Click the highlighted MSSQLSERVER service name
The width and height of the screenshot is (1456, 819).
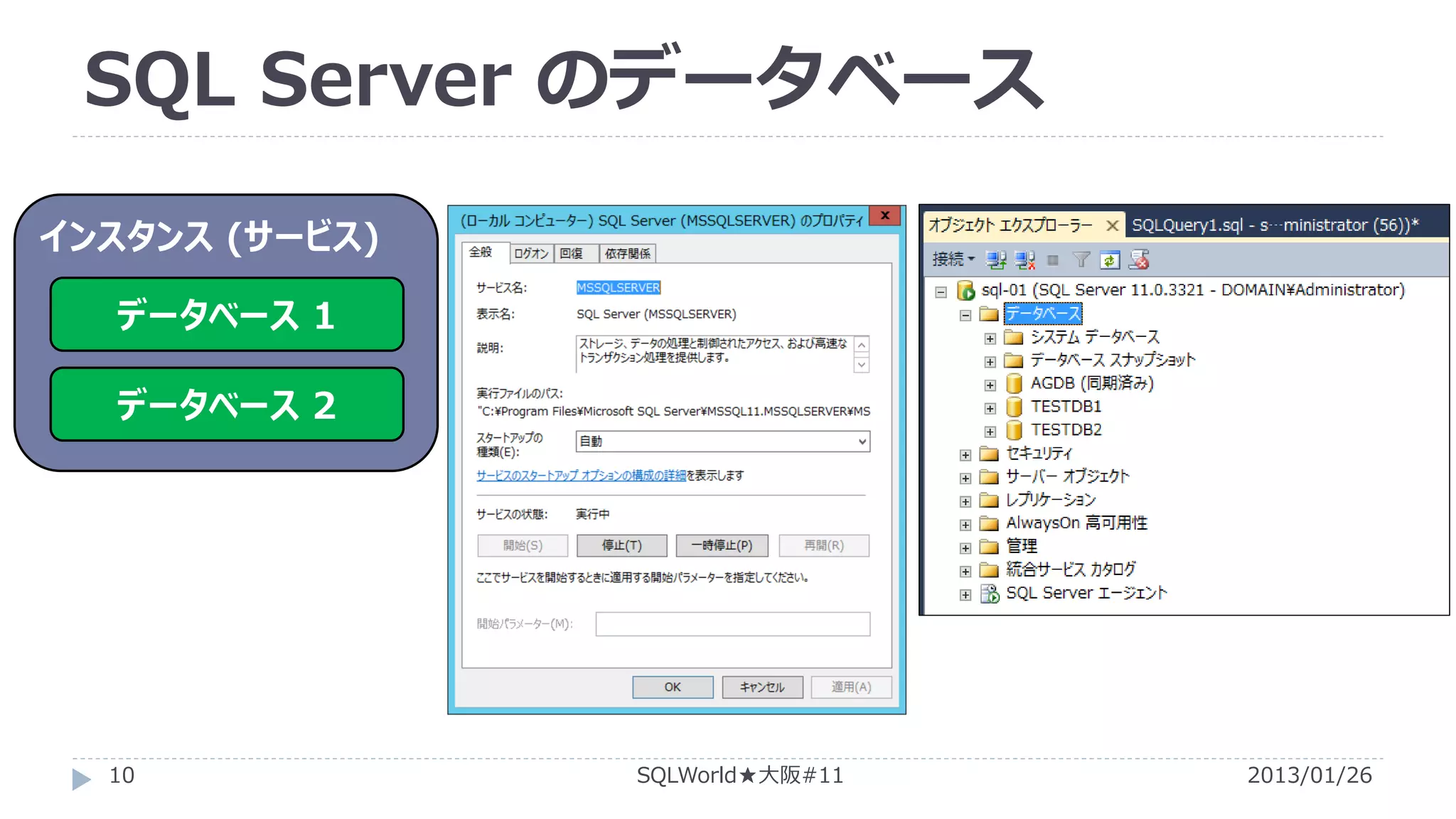(x=619, y=287)
